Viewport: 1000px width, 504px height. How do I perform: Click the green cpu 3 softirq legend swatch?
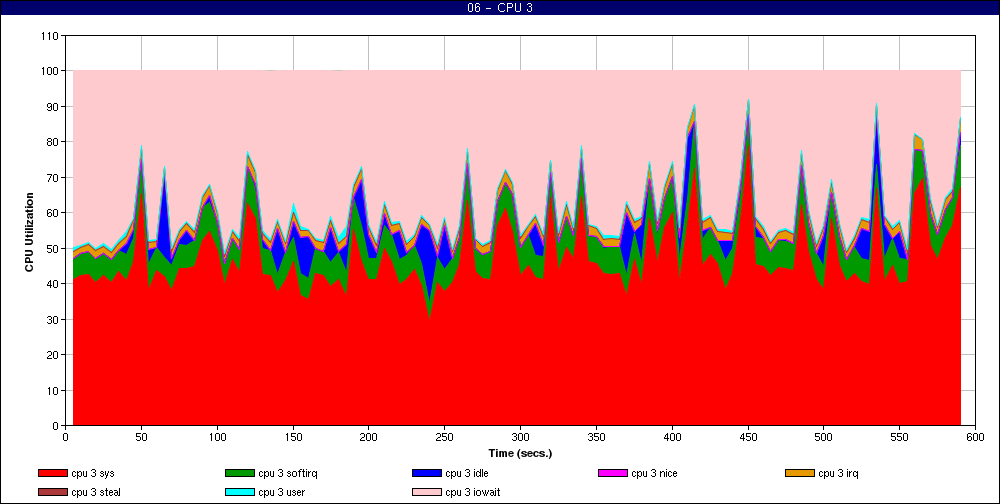239,473
